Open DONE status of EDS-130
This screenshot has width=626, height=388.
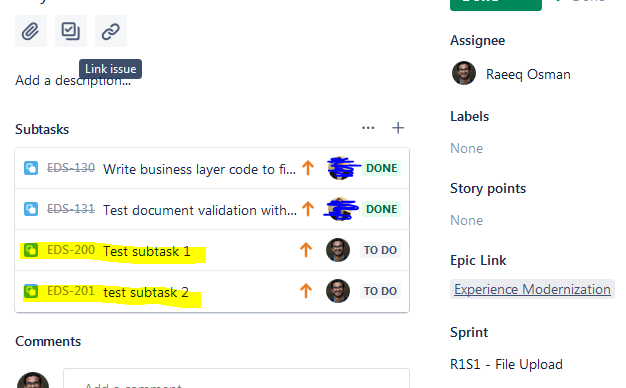(382, 168)
